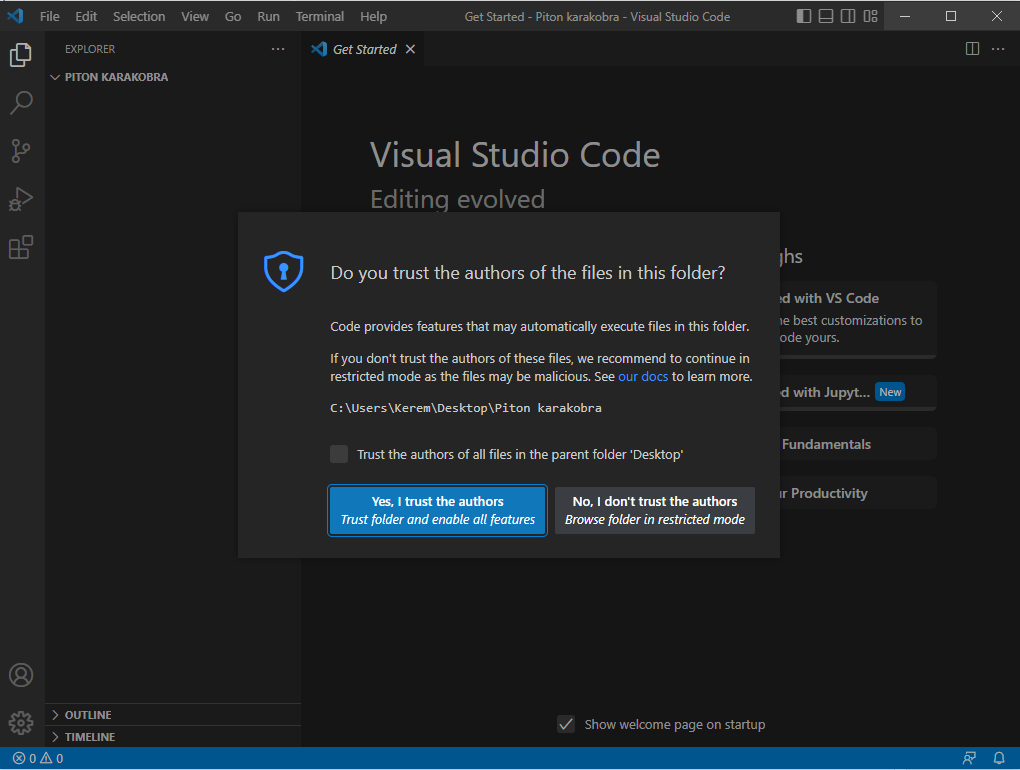Check Trust authors of parent folder 'Desktop'

coord(339,454)
